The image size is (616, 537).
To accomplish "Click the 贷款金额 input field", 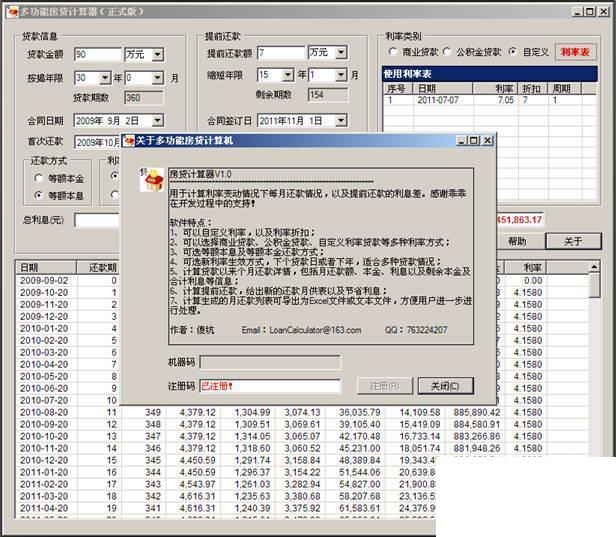I will [x=97, y=54].
